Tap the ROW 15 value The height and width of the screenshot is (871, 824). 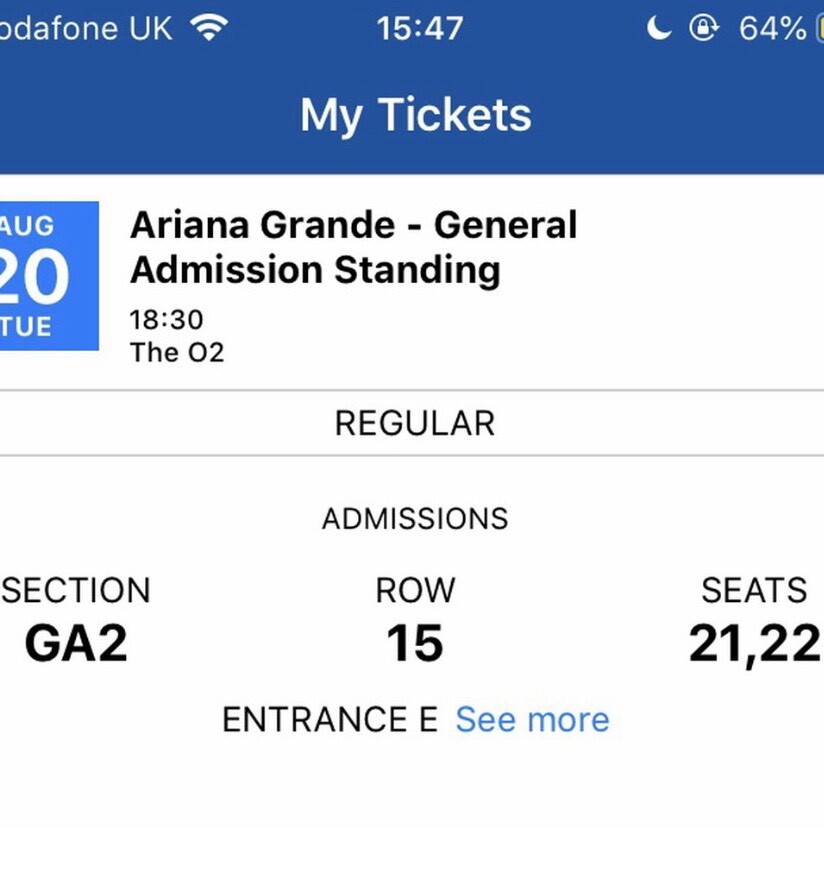[x=414, y=645]
